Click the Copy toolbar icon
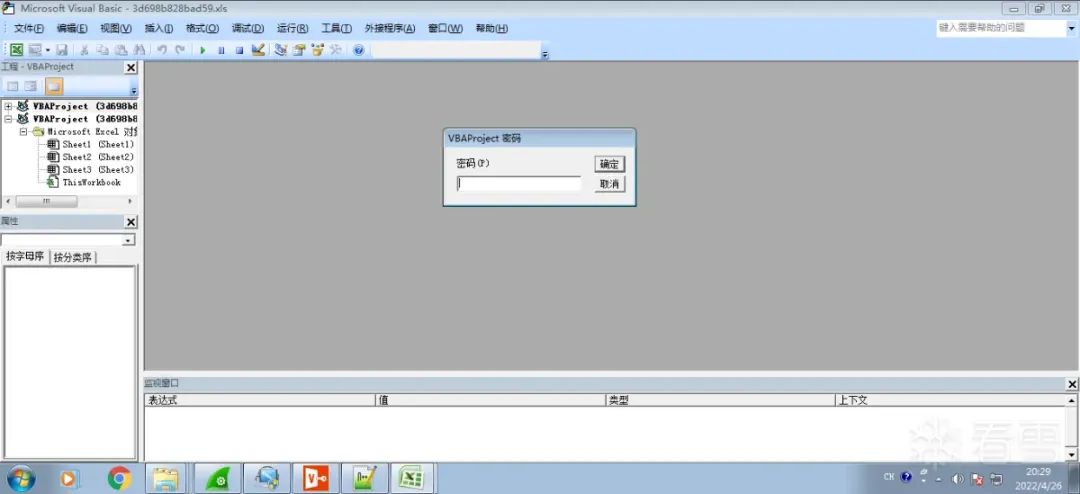 [103, 50]
